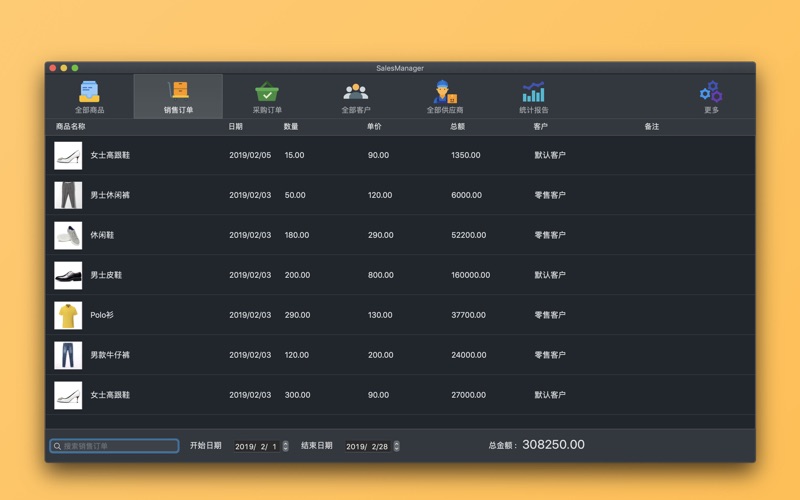
Task: Click 默认客户 in the 男士皮鞋 row
Action: tap(549, 275)
